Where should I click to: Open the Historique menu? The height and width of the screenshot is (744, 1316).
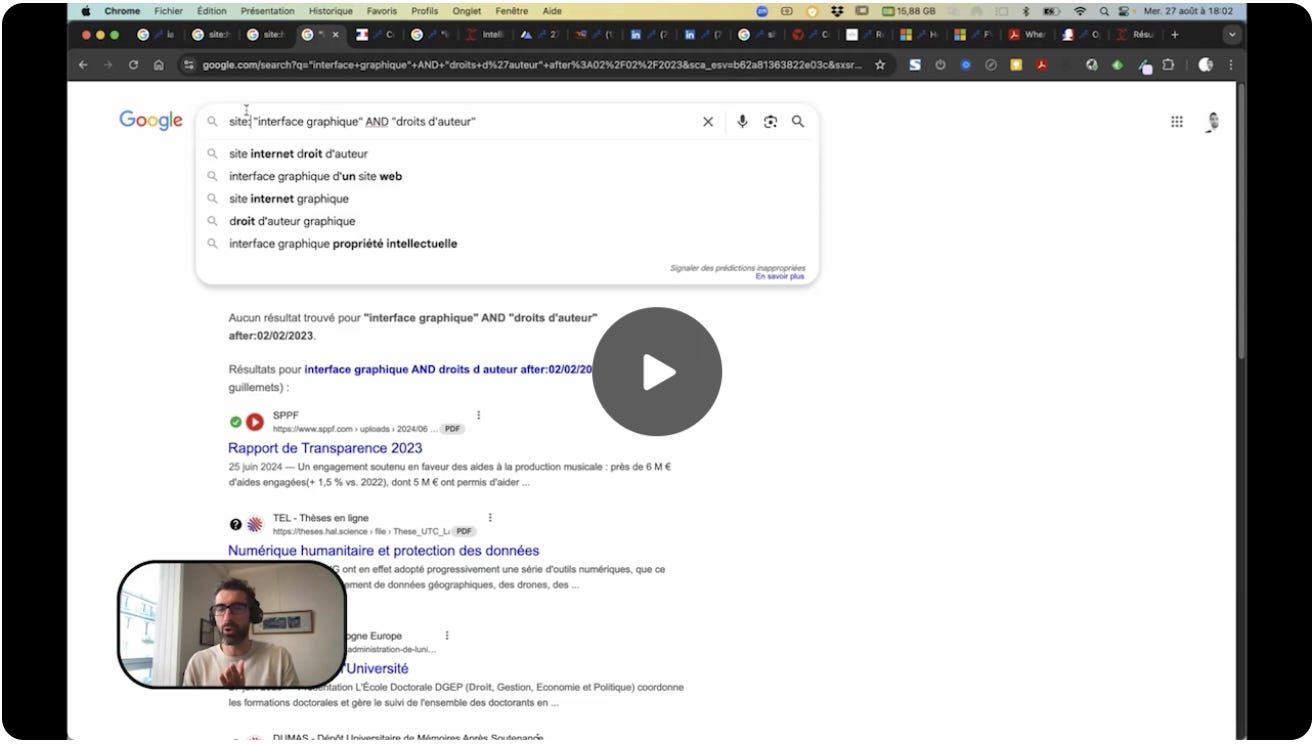click(330, 11)
